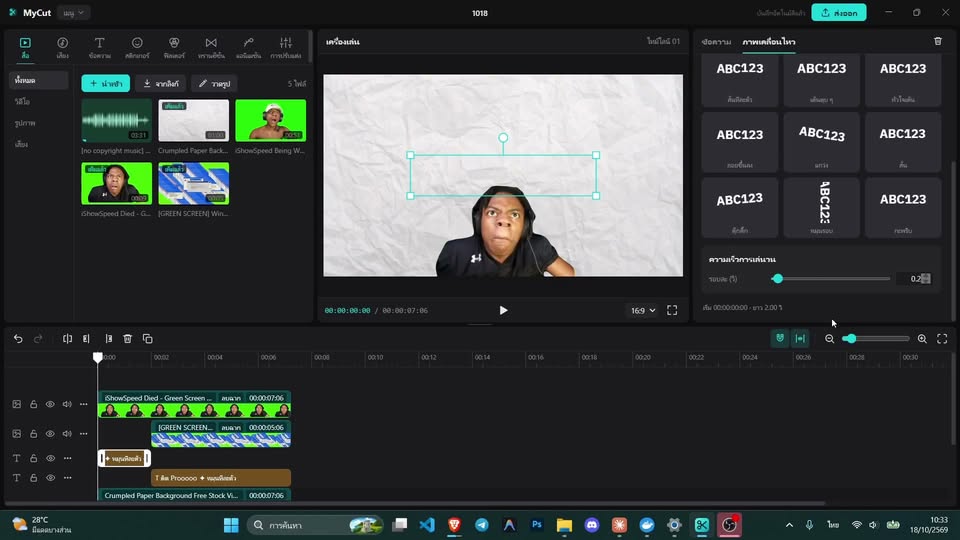This screenshot has height=540, width=960.
Task: Select the Crumpled Paper Background clip on timeline
Action: pyautogui.click(x=195, y=495)
